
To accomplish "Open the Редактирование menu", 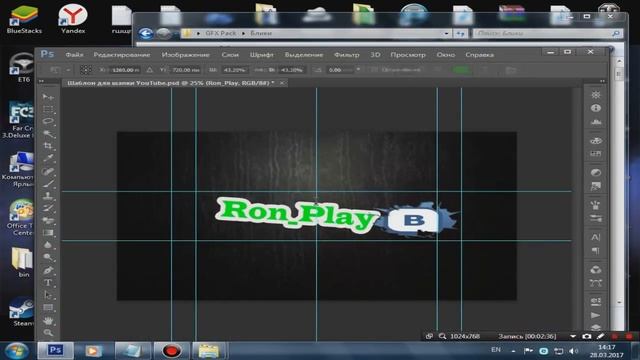I will [122, 55].
